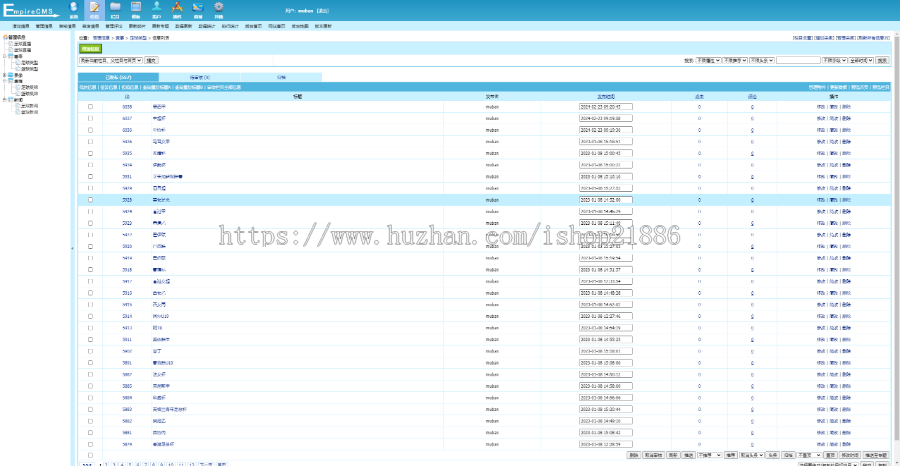The image size is (900, 466).
Task: Open 管理信息 in the secondary menu bar
Action: pos(44,26)
